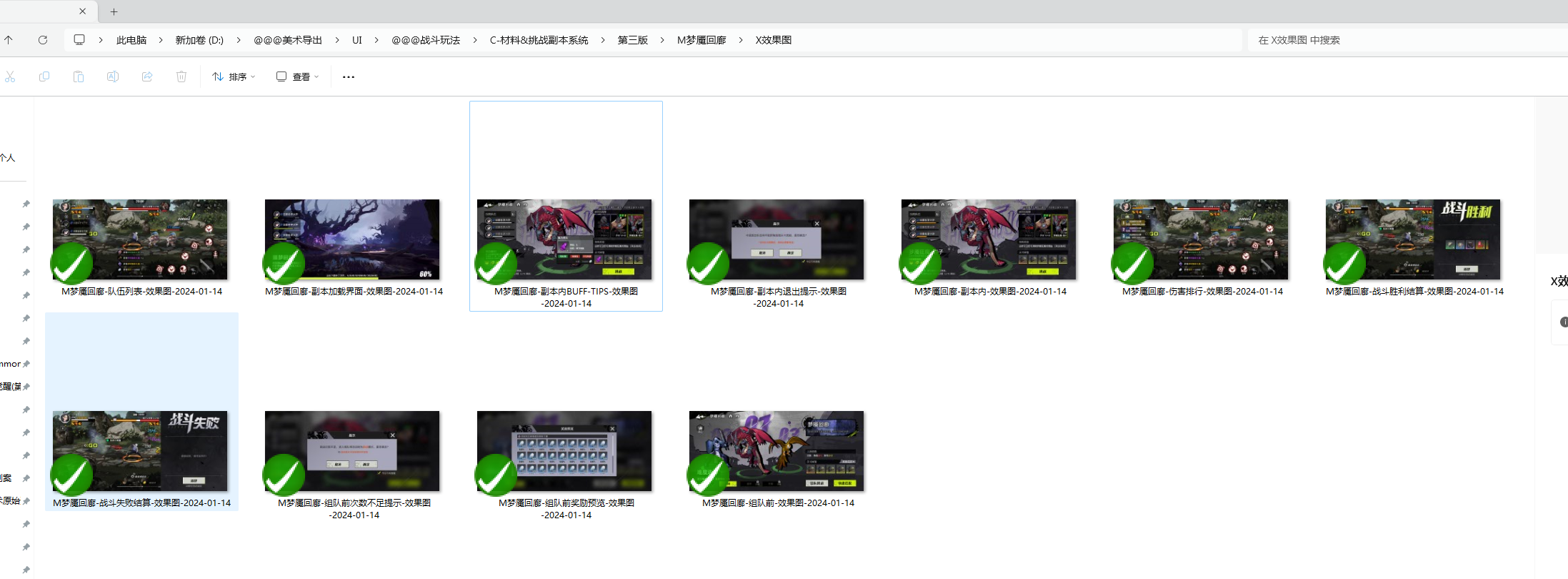Select thumbnail M梦魇回廊-组队前次数不足提示-效果图
The image size is (1568, 579).
[x=352, y=451]
